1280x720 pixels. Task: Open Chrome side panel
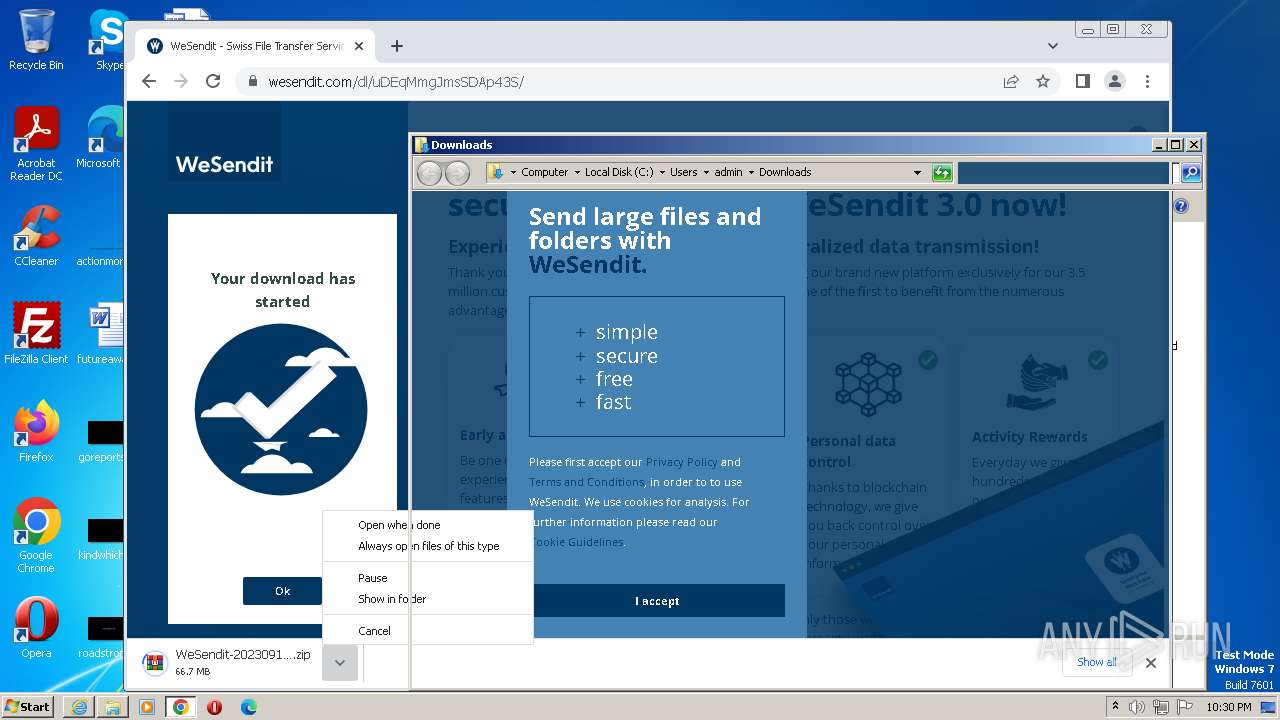tap(1083, 81)
